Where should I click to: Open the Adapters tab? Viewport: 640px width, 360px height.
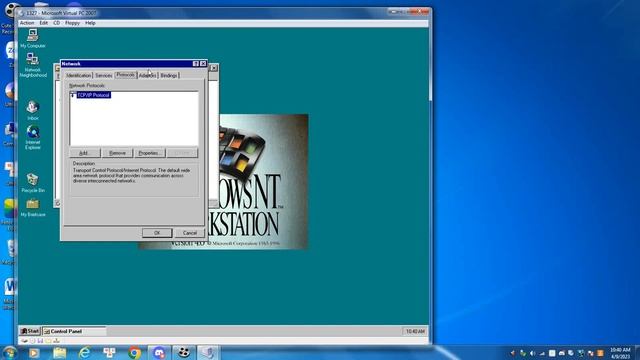[x=147, y=76]
